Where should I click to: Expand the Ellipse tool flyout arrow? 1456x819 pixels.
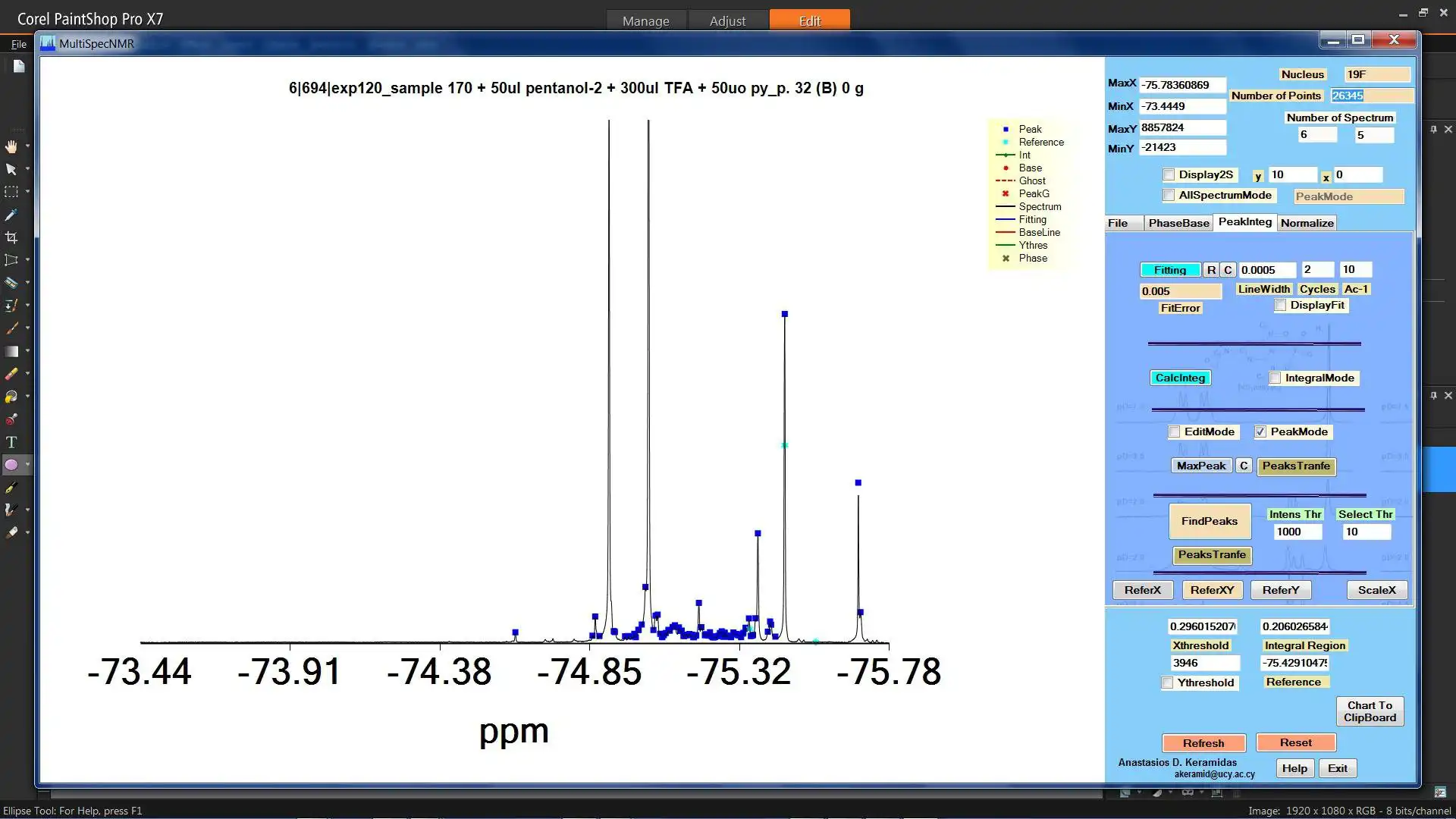[28, 464]
